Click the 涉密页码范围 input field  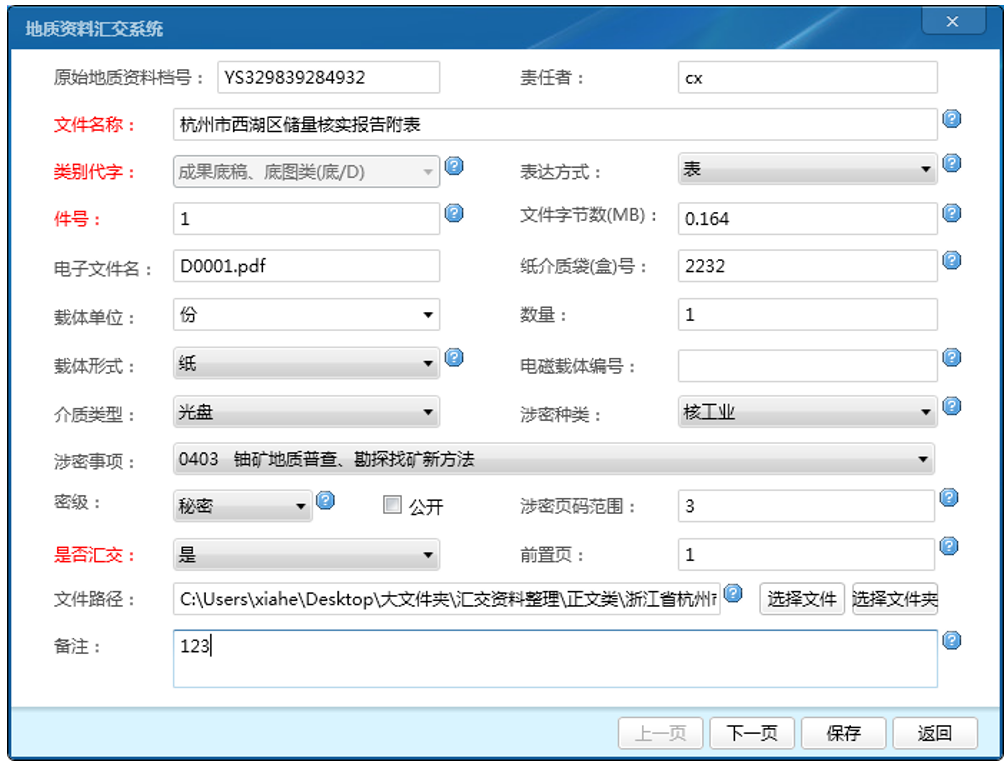(806, 506)
